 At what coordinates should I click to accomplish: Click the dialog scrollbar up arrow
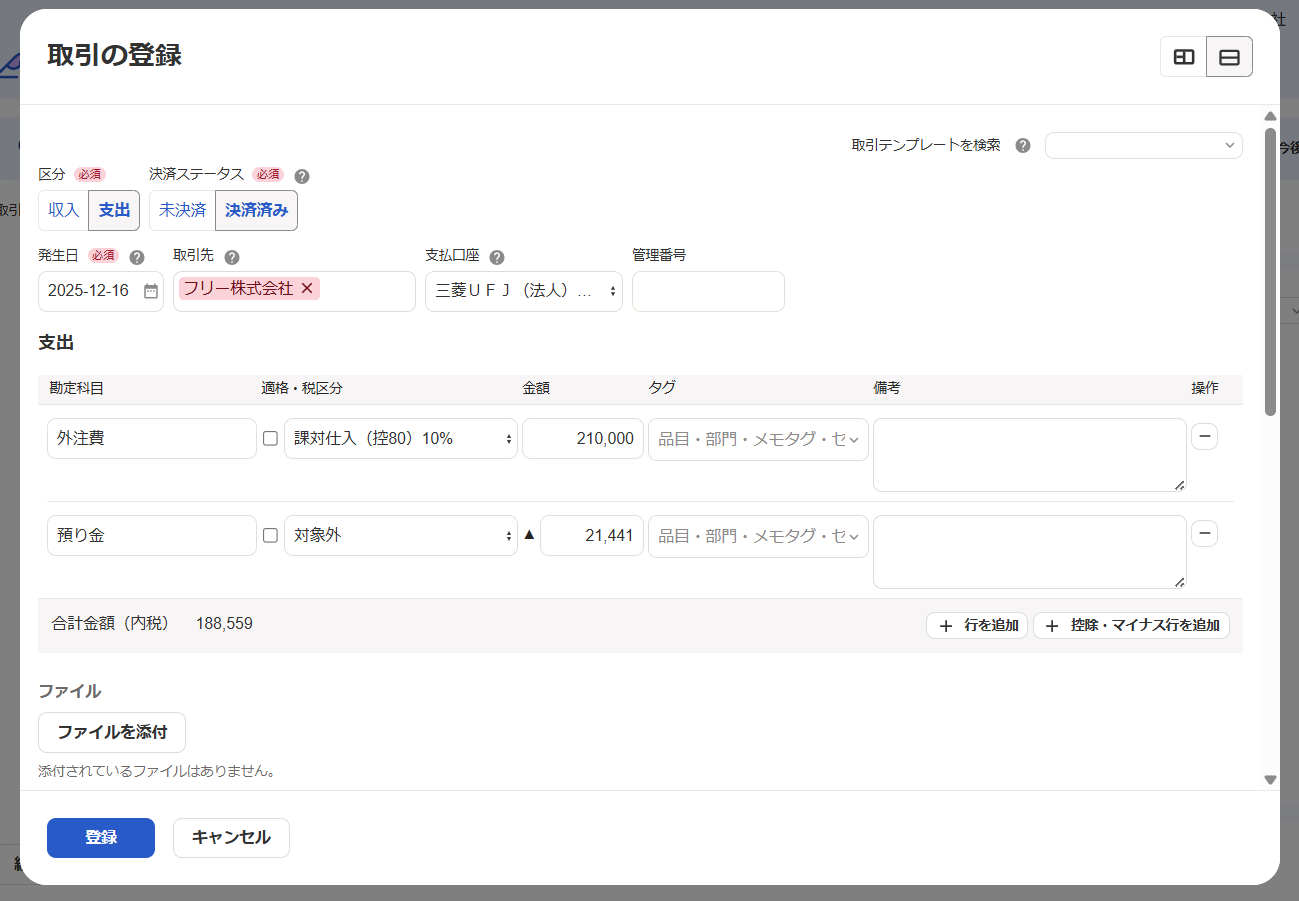pos(1271,116)
